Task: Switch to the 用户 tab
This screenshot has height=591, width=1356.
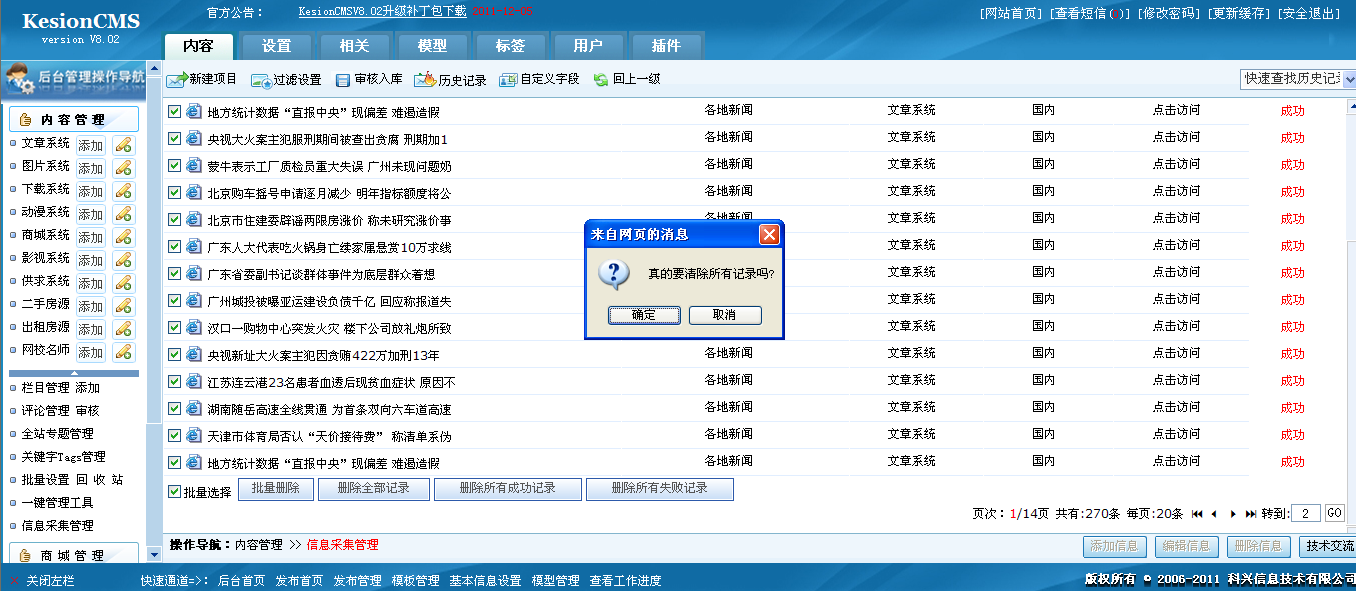Action: (589, 46)
